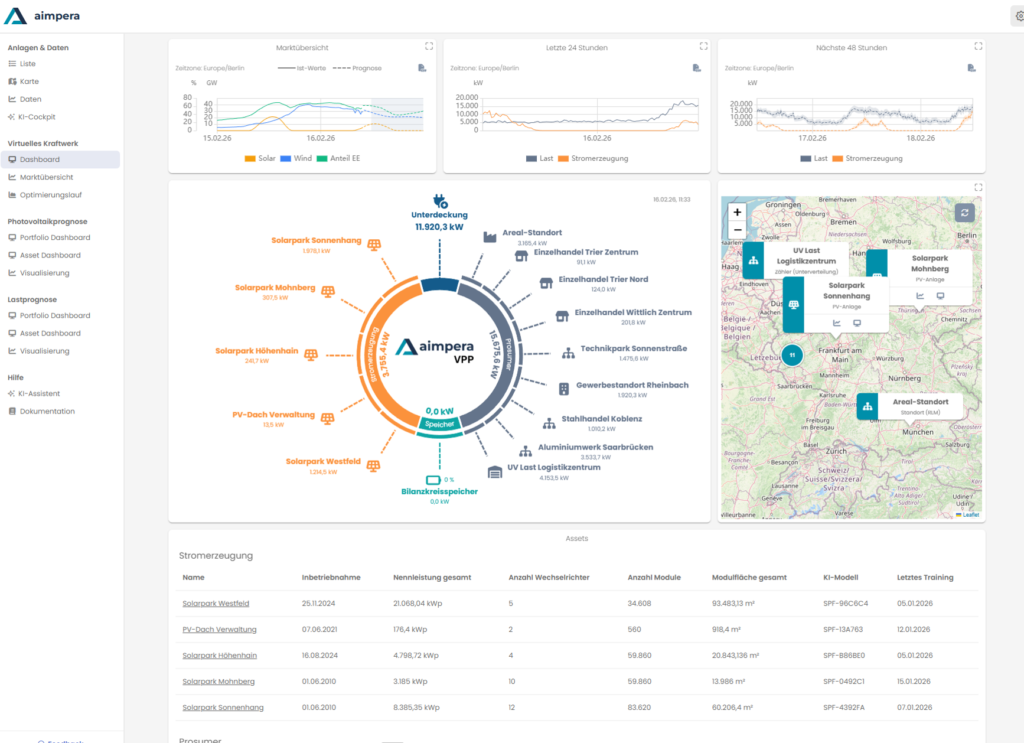Click PV-Dach Verwaltung solar panel icon
The width and height of the screenshot is (1024, 743).
[327, 418]
